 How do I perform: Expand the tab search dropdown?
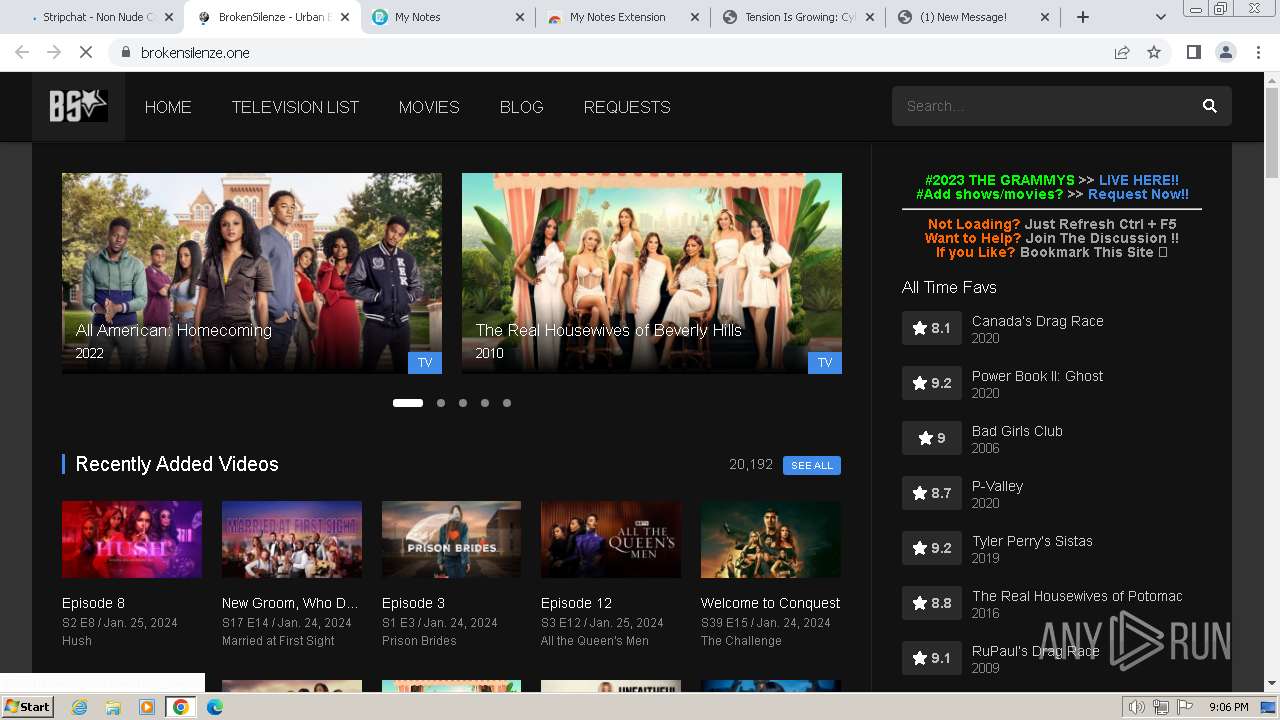[1160, 17]
